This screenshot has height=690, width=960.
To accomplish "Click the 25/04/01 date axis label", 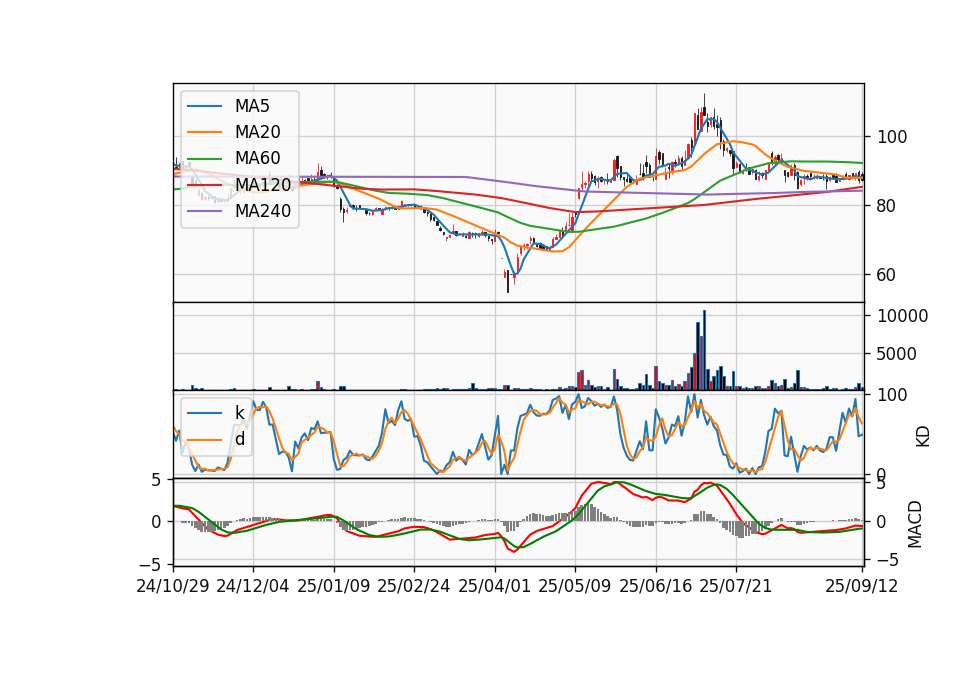I will pyautogui.click(x=495, y=586).
